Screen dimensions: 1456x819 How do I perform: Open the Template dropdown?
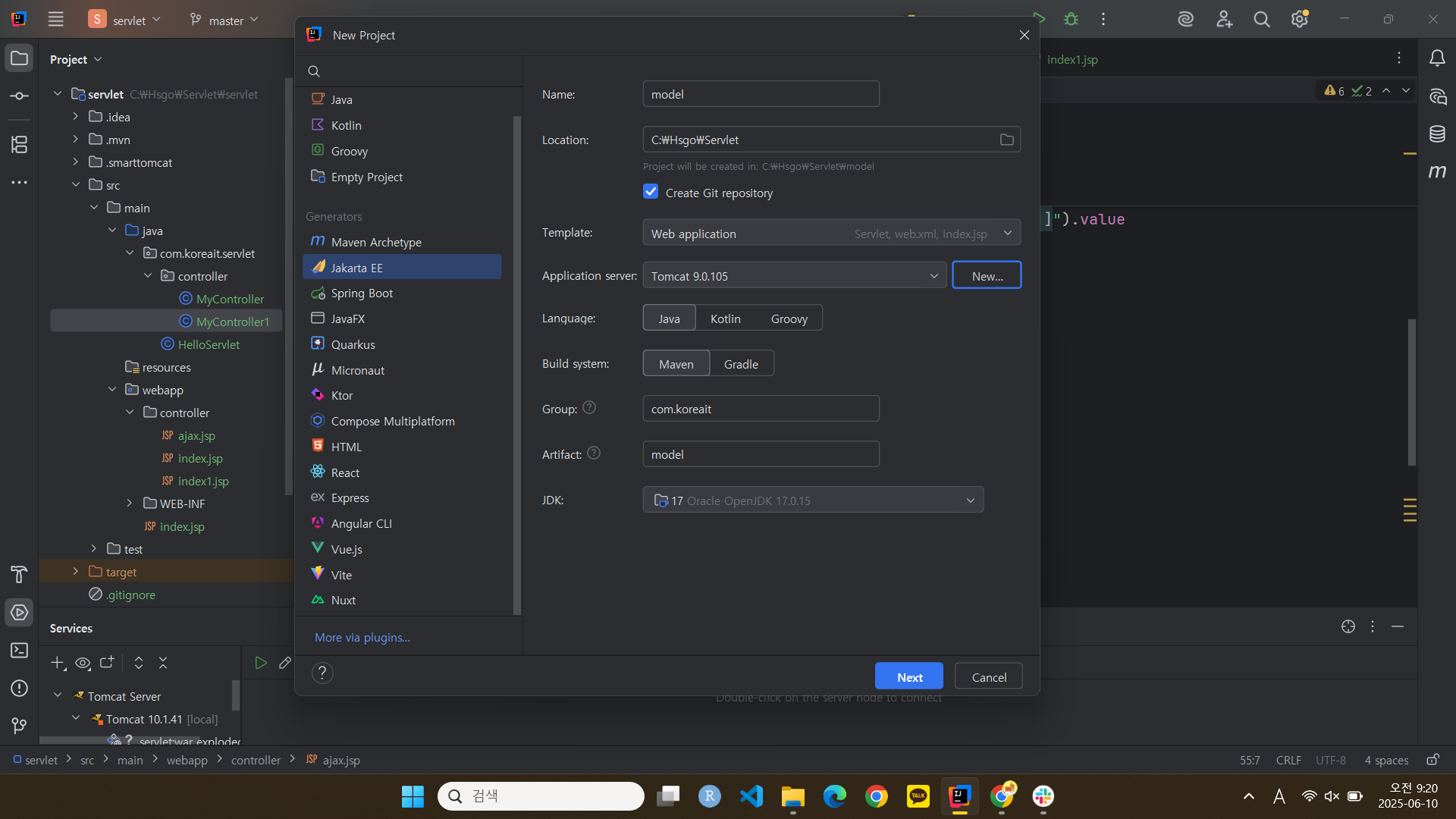[x=831, y=234]
